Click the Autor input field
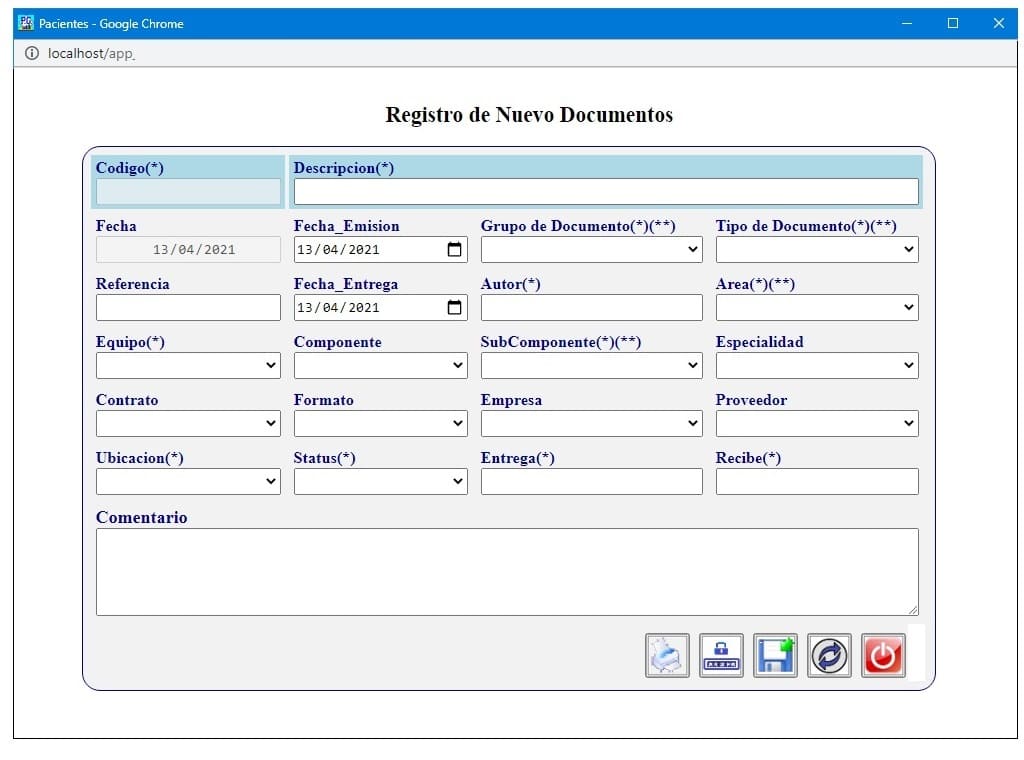The image size is (1024, 760). click(592, 308)
